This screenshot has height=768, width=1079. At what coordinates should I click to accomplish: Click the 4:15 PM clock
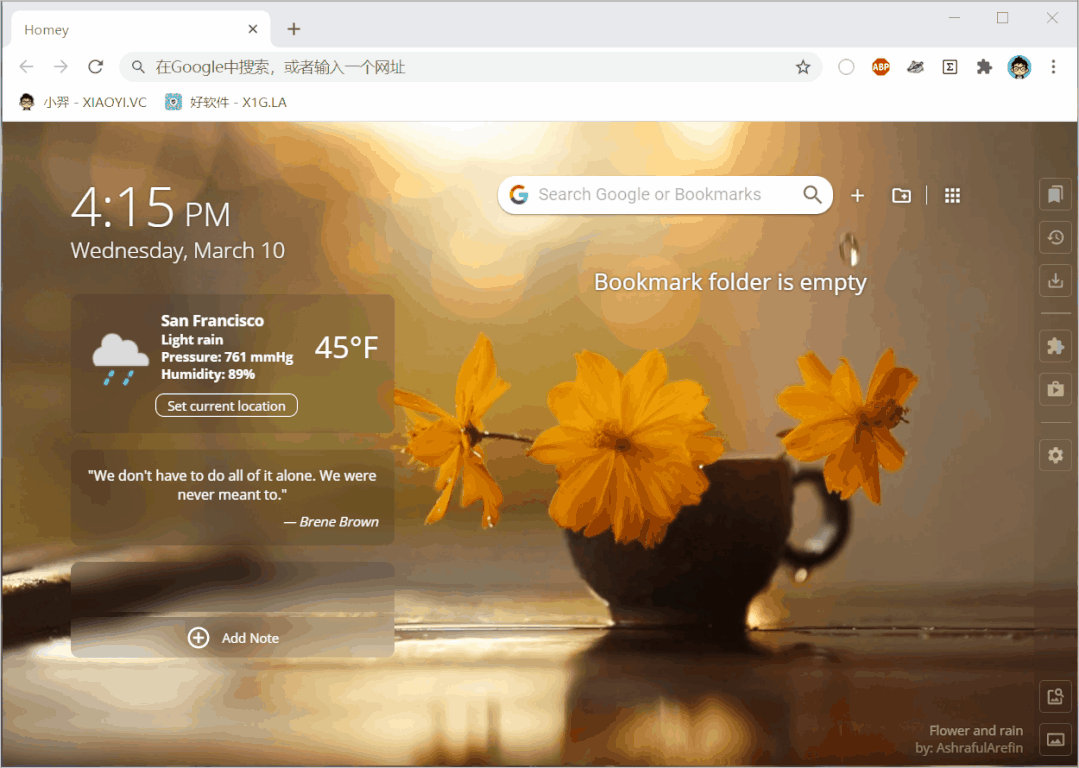(150, 207)
